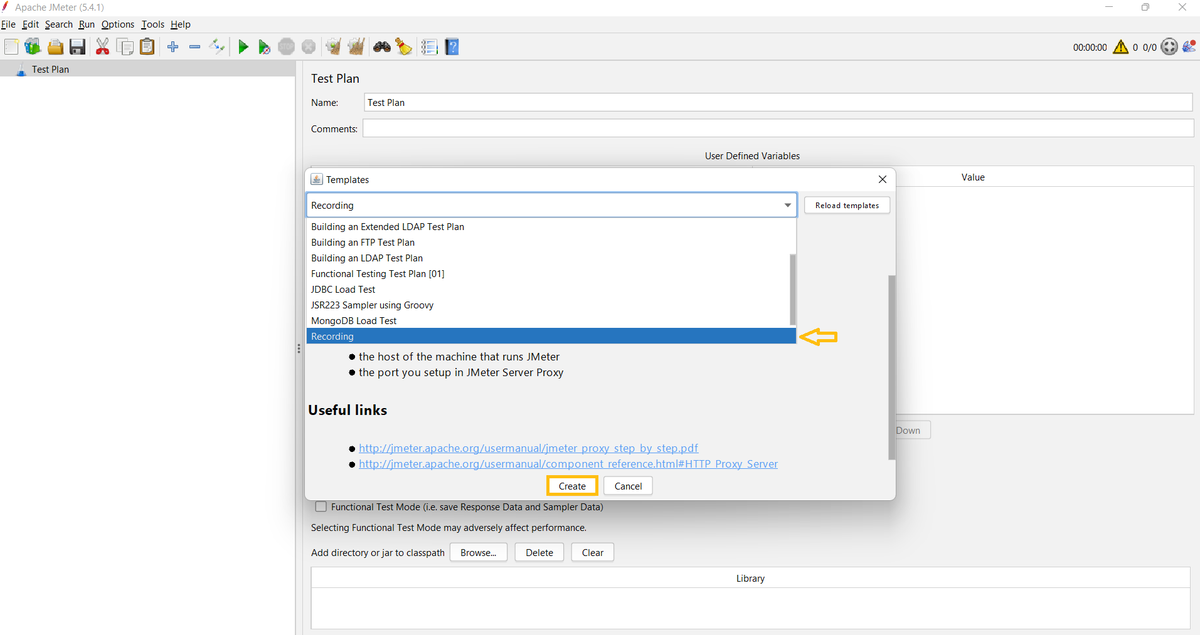Click the template dropdown list scrollbar
The image size is (1200, 635).
point(793,288)
